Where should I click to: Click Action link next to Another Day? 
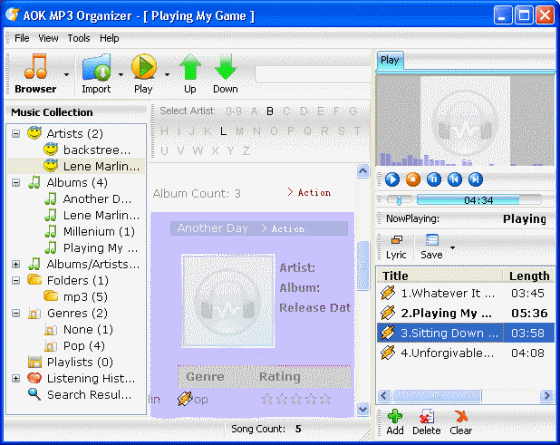[283, 229]
